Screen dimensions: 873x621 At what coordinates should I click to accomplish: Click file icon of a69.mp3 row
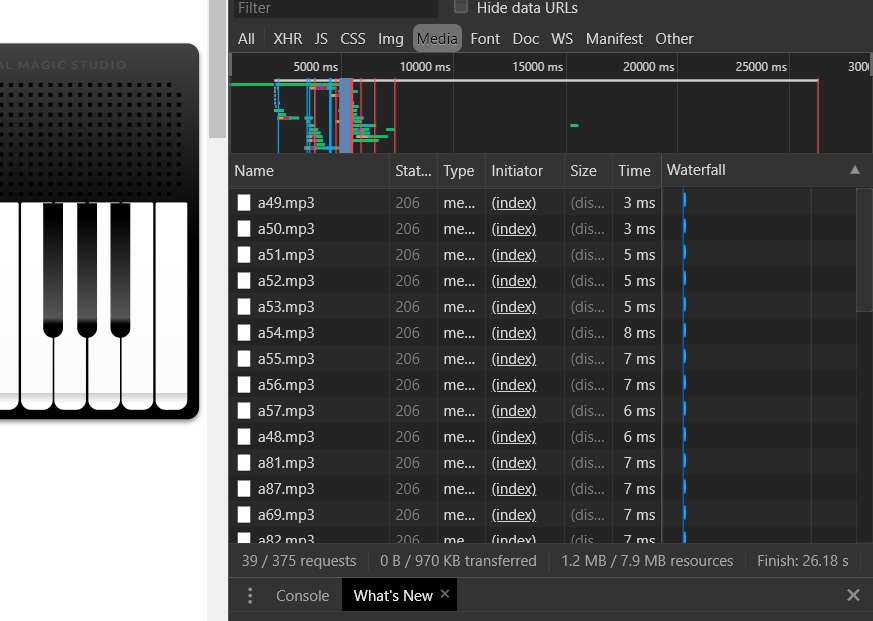point(244,515)
